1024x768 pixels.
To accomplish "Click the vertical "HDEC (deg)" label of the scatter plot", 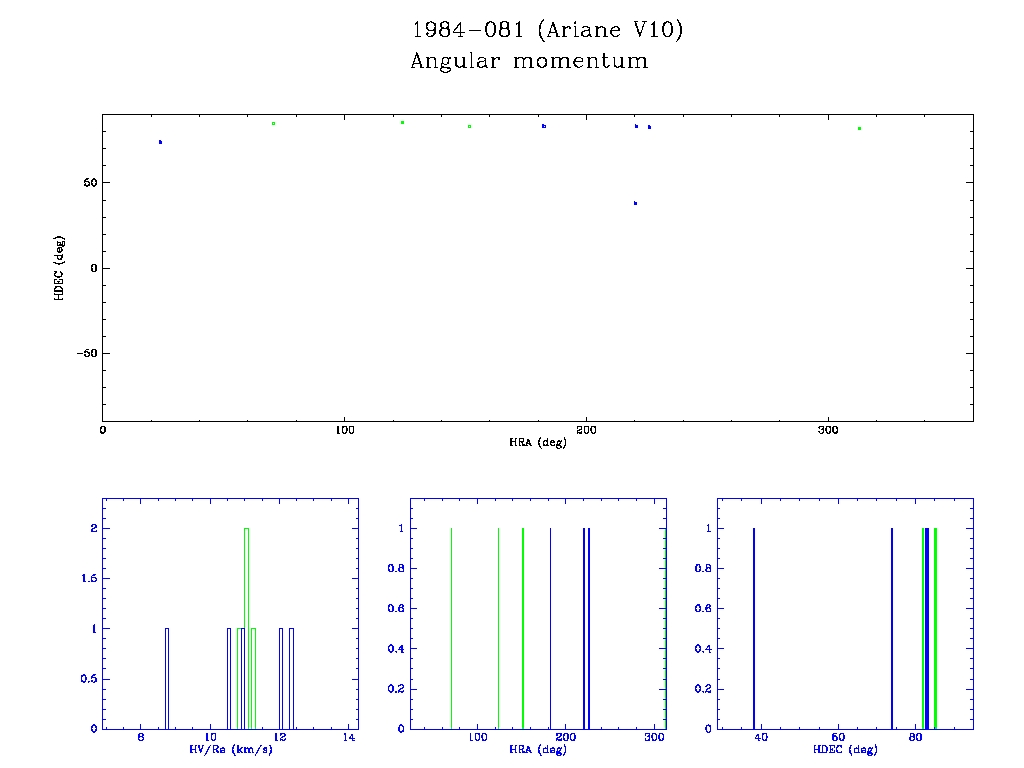I will pyautogui.click(x=59, y=268).
